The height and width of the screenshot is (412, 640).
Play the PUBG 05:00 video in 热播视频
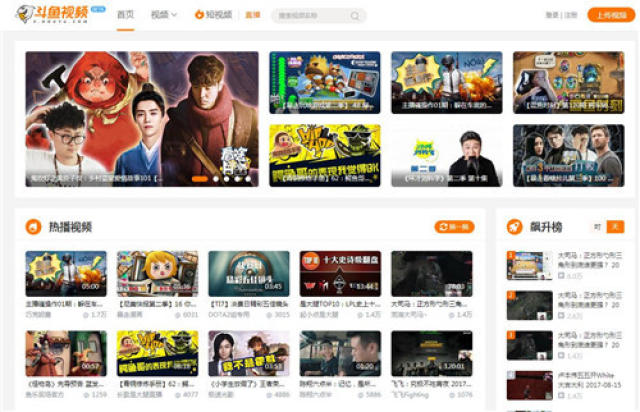click(x=66, y=274)
